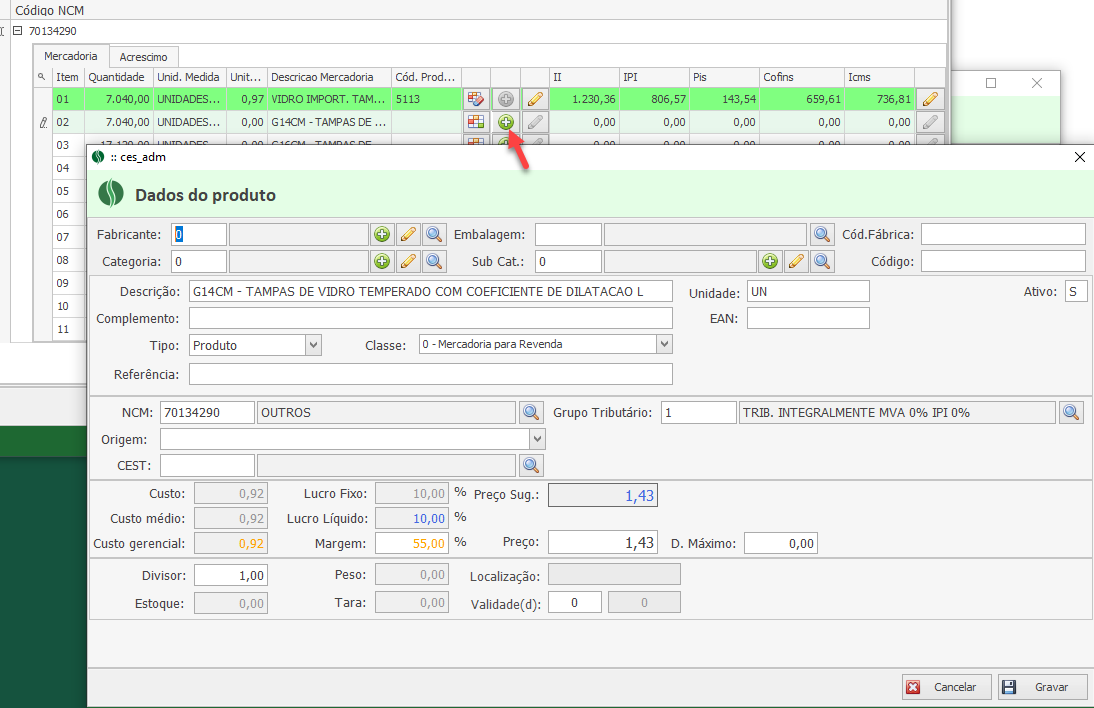Click the Grupo Tributário code field
This screenshot has width=1094, height=708.
point(699,412)
